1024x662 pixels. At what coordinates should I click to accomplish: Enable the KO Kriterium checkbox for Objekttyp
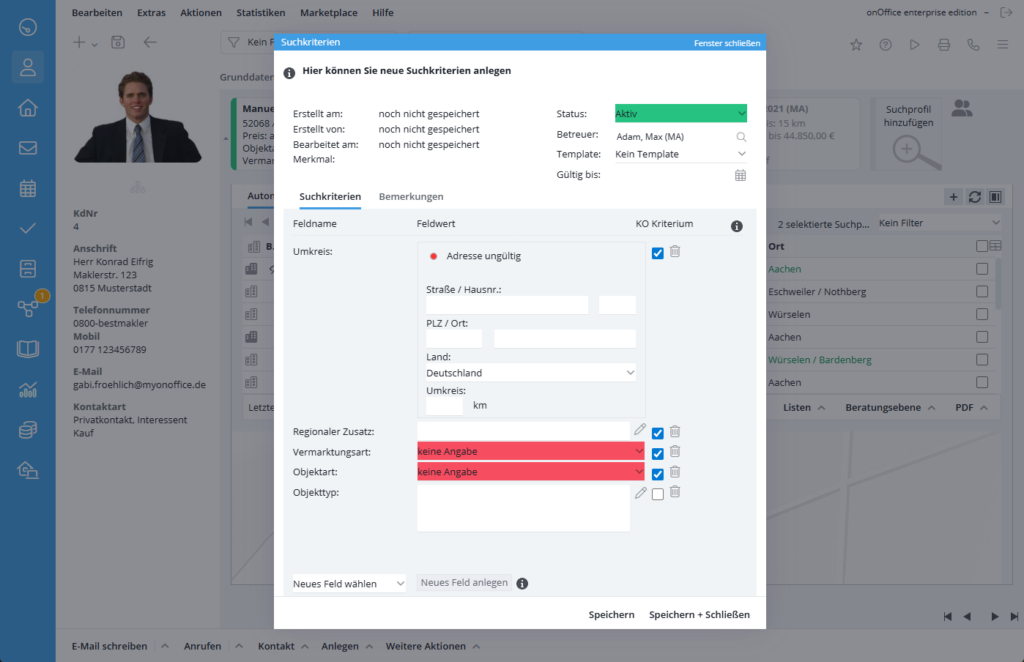(x=657, y=494)
